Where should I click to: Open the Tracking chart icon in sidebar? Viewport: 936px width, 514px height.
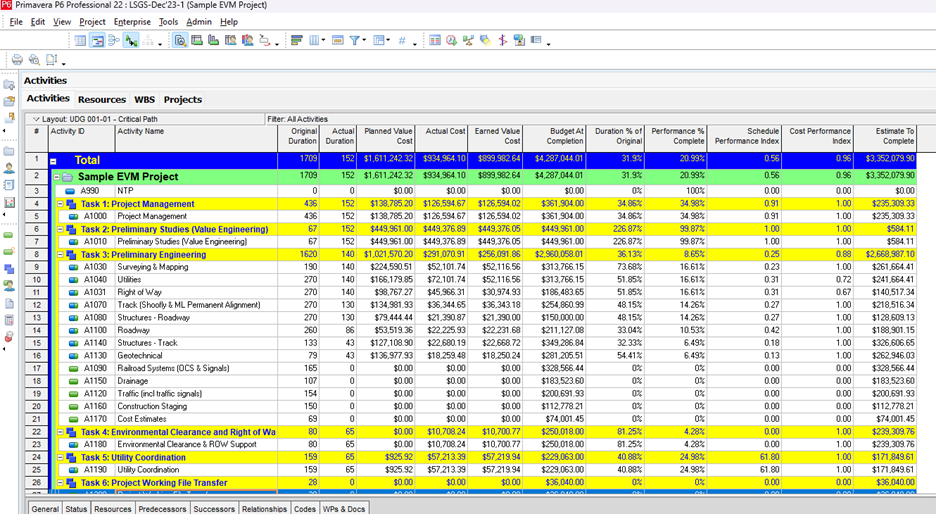point(9,202)
